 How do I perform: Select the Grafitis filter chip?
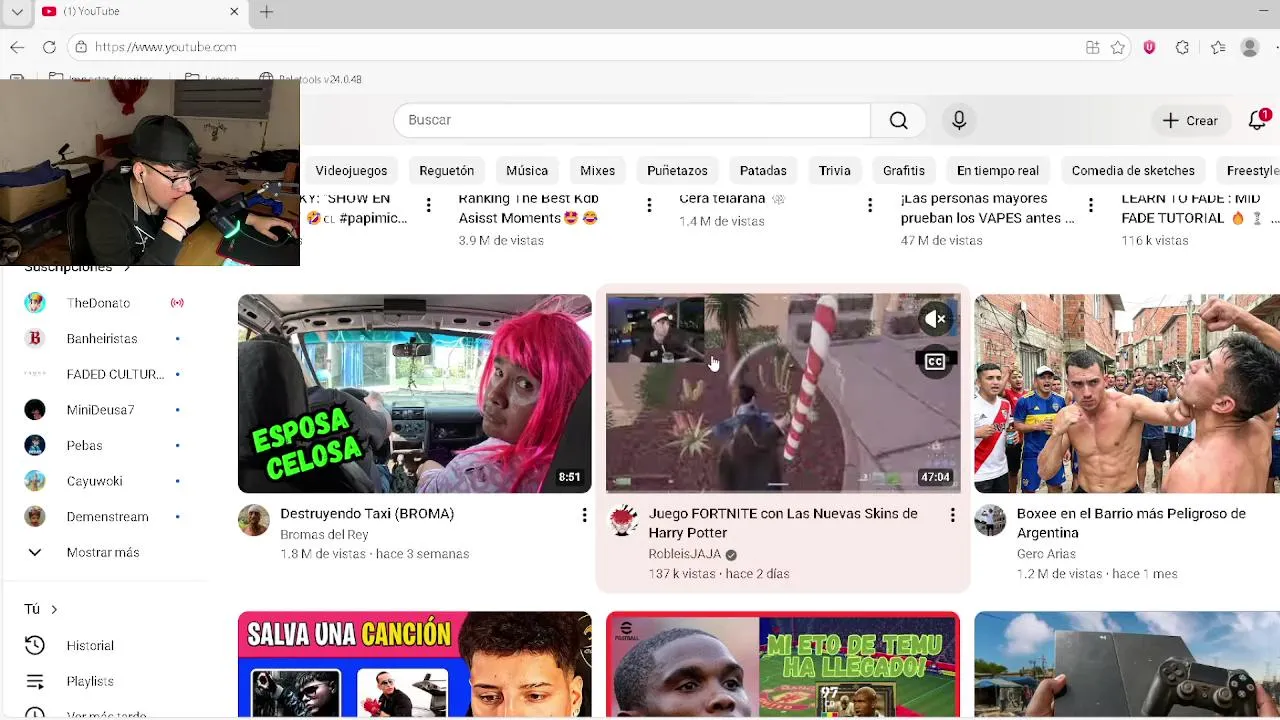tap(904, 170)
